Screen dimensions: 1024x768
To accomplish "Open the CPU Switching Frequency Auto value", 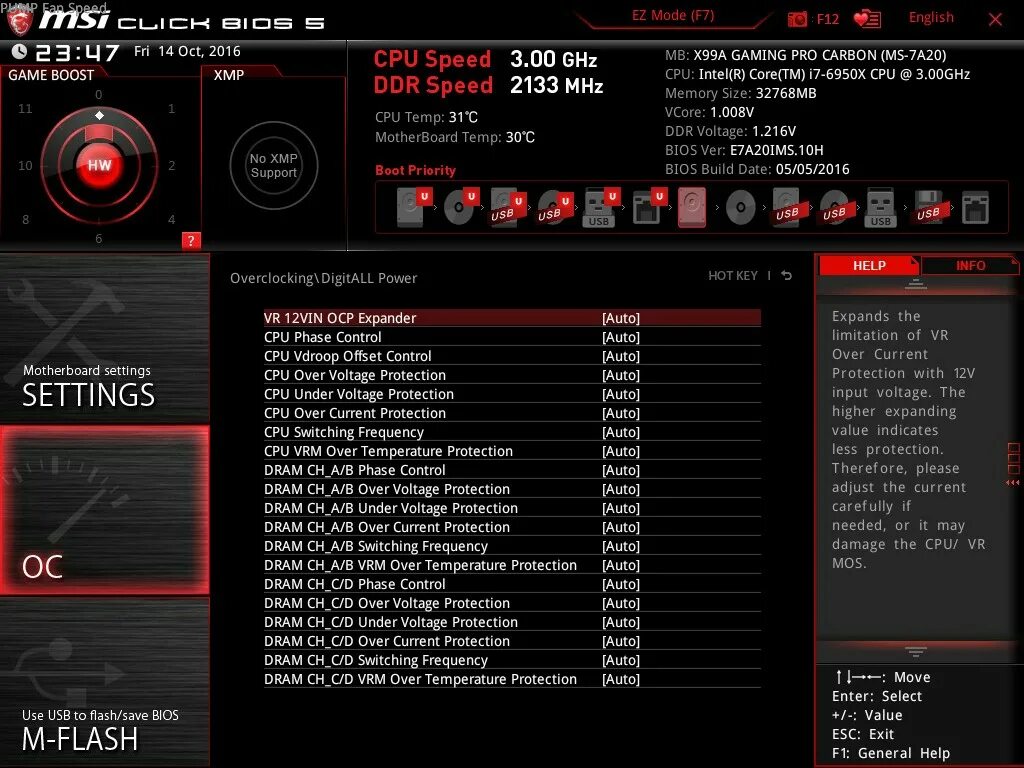I will [621, 432].
